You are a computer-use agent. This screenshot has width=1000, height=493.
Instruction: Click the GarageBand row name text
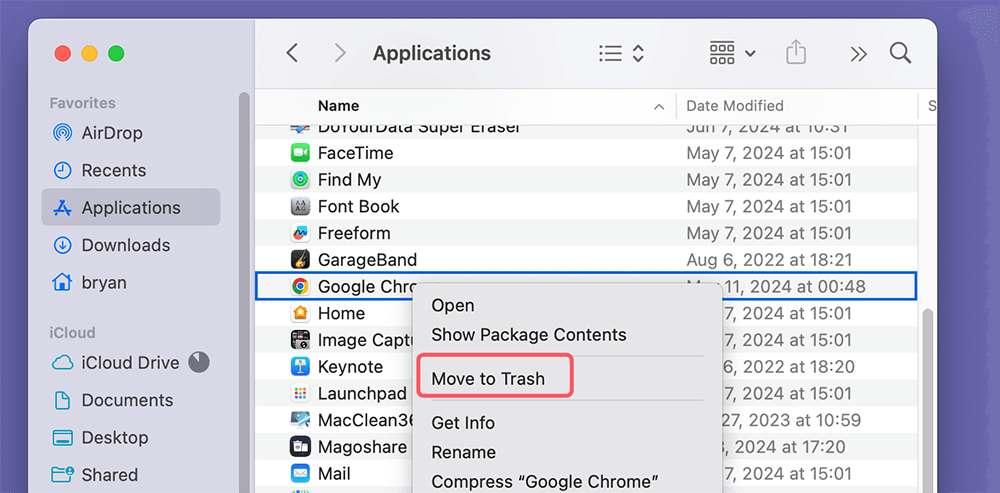[x=367, y=260]
